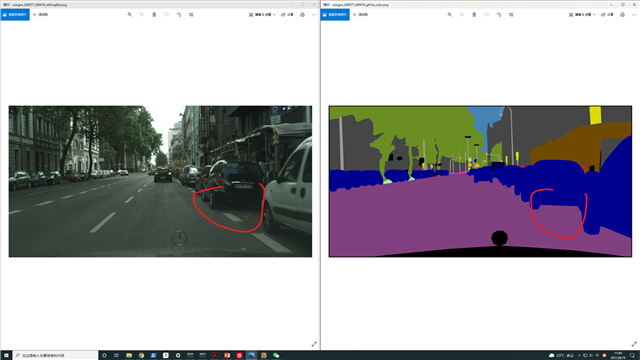This screenshot has width=640, height=360.
Task: Click 'Add to' button in left Photos window
Action: 40,15
